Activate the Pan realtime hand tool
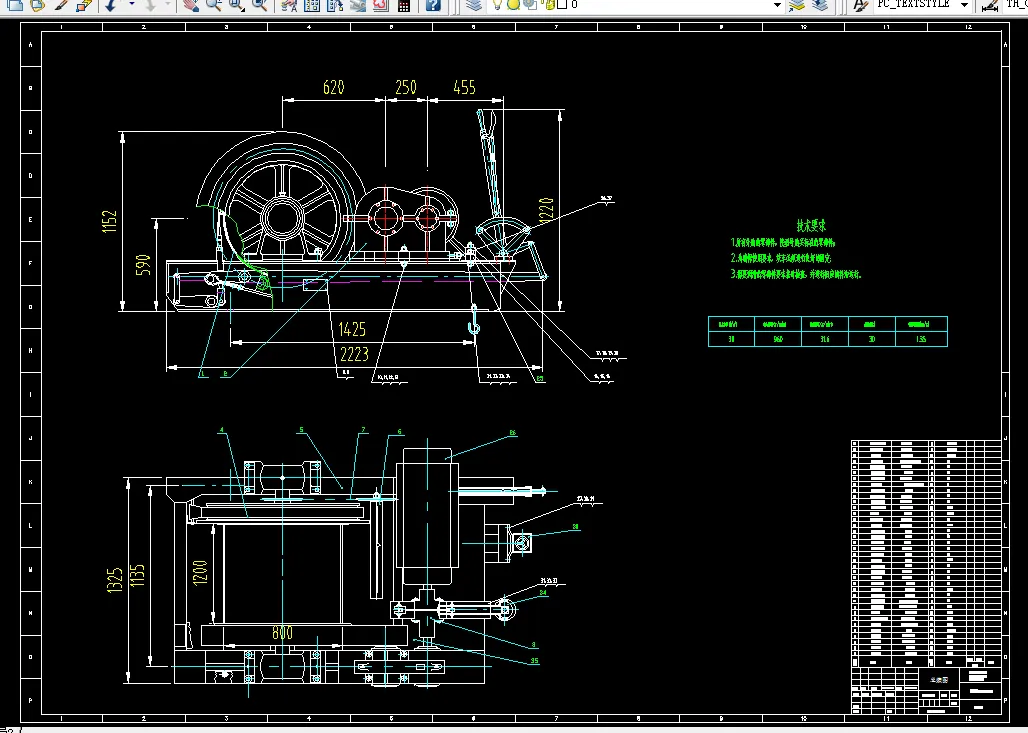1028x733 pixels. [x=190, y=5]
